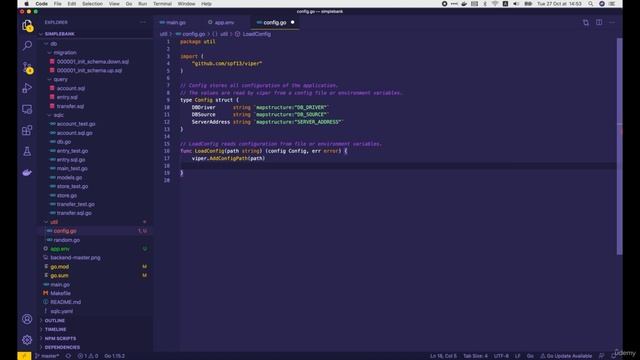Expand the OUTLINE section
This screenshot has height=360, width=640.
coord(55,320)
